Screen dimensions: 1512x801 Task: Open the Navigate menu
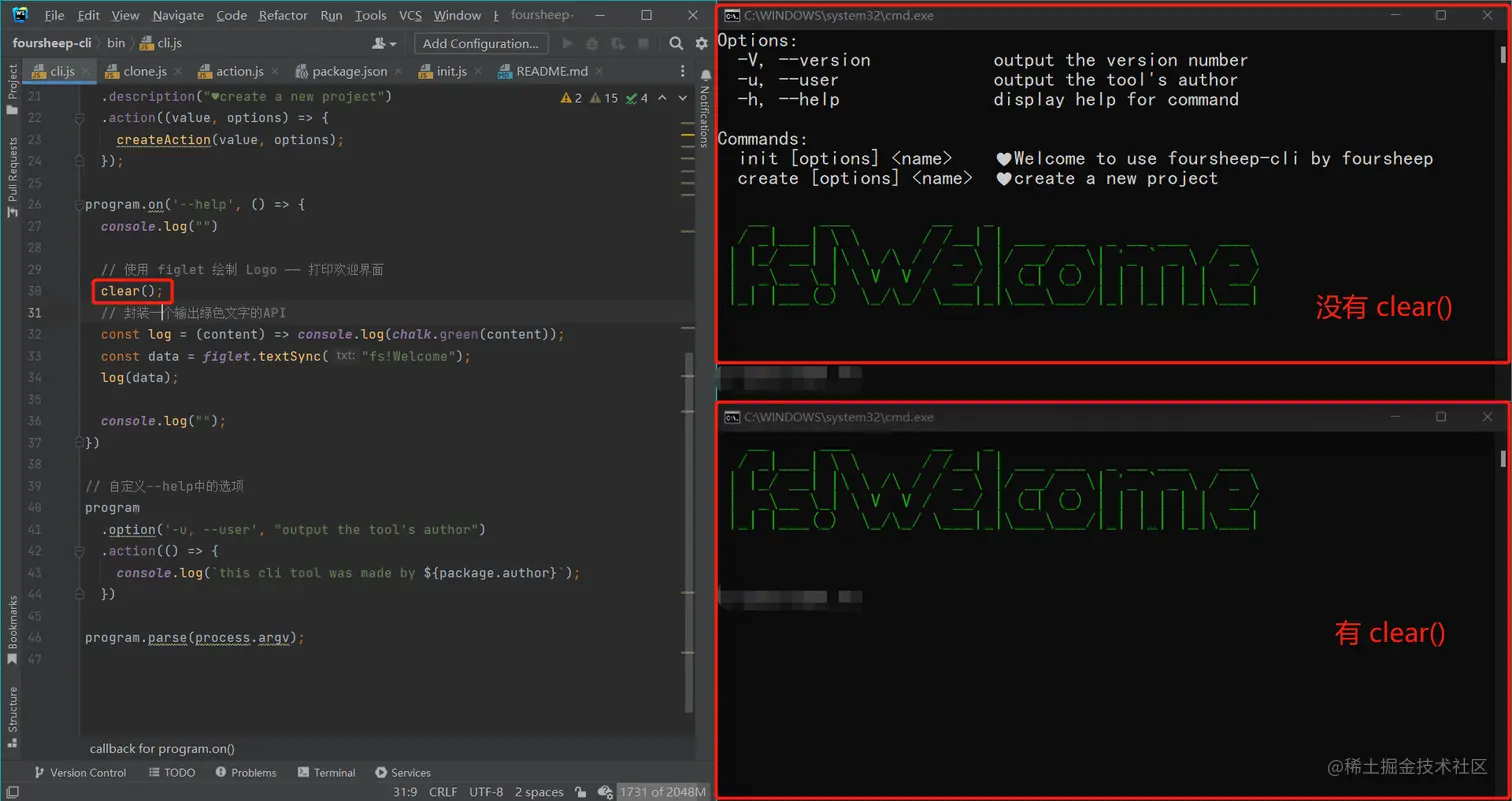[178, 15]
